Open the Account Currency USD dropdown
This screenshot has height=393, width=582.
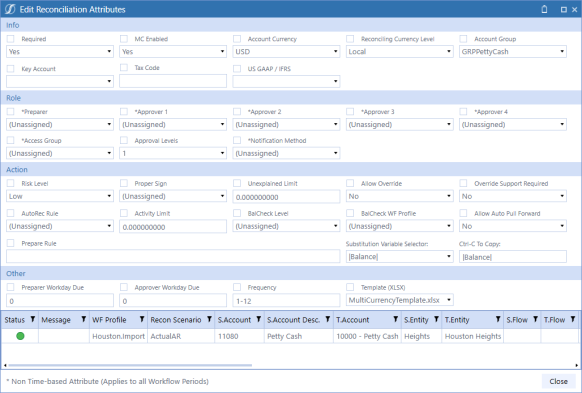(286, 52)
